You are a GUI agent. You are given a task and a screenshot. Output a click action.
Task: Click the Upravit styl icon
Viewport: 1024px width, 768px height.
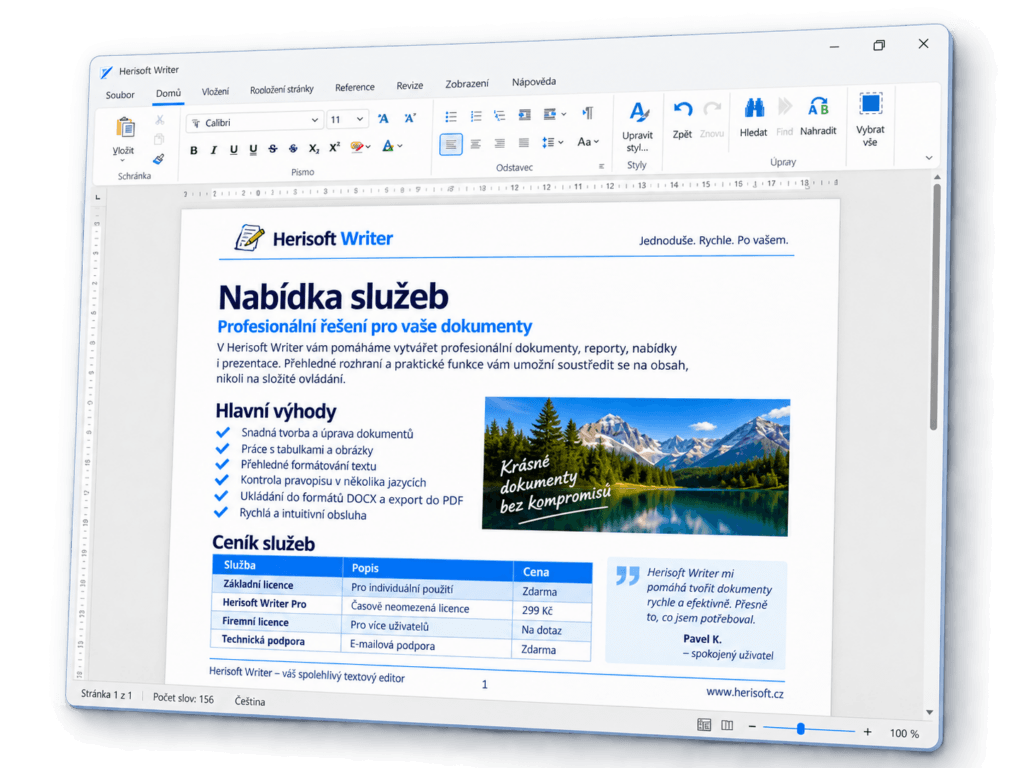(x=639, y=112)
